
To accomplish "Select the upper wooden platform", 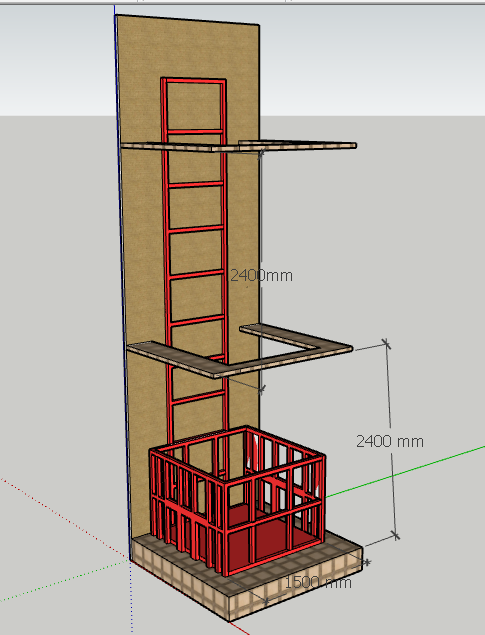I will tap(239, 145).
